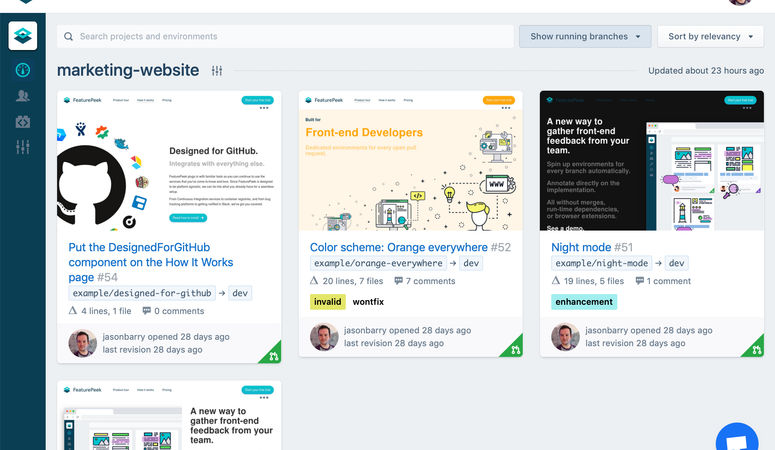
Task: Open the settings sliders icon in the sidebar
Action: [23, 147]
